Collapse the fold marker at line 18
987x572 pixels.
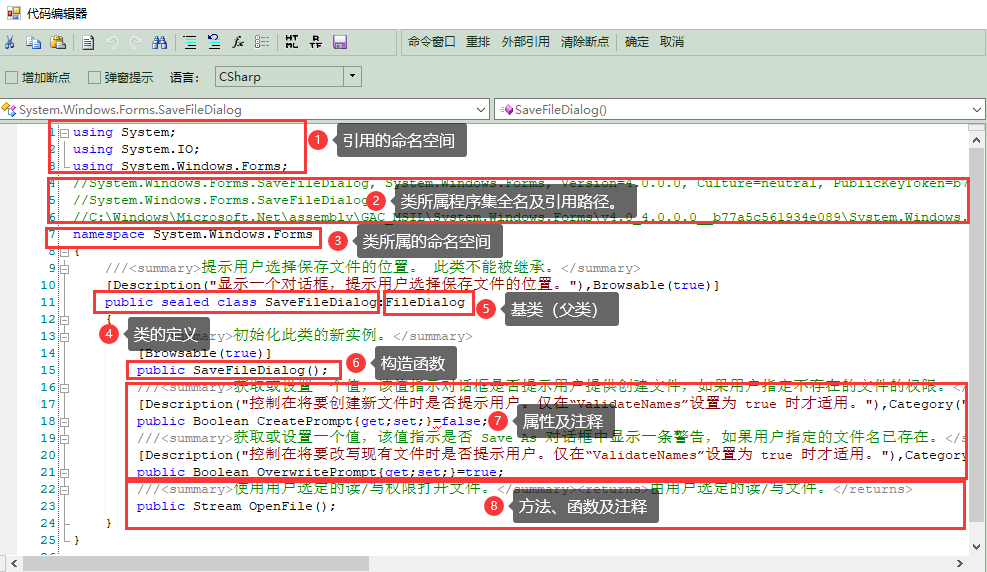point(64,422)
